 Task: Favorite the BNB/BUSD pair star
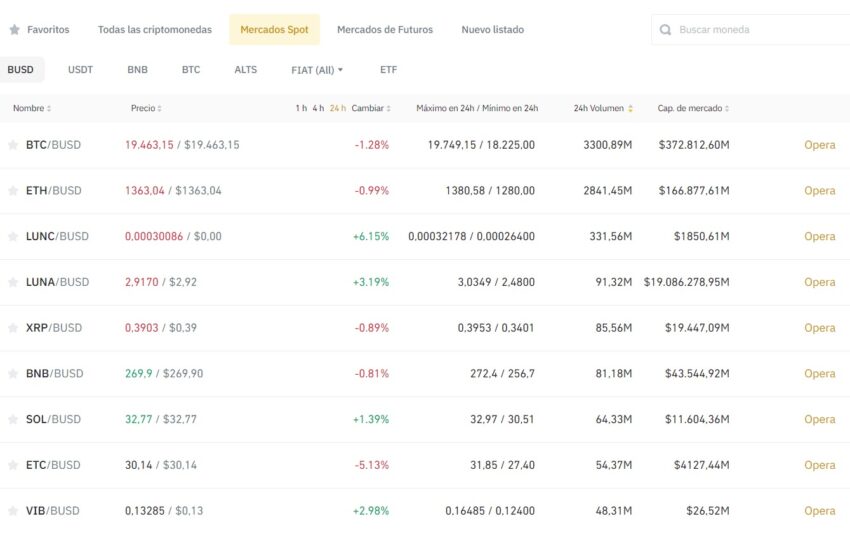(x=13, y=374)
